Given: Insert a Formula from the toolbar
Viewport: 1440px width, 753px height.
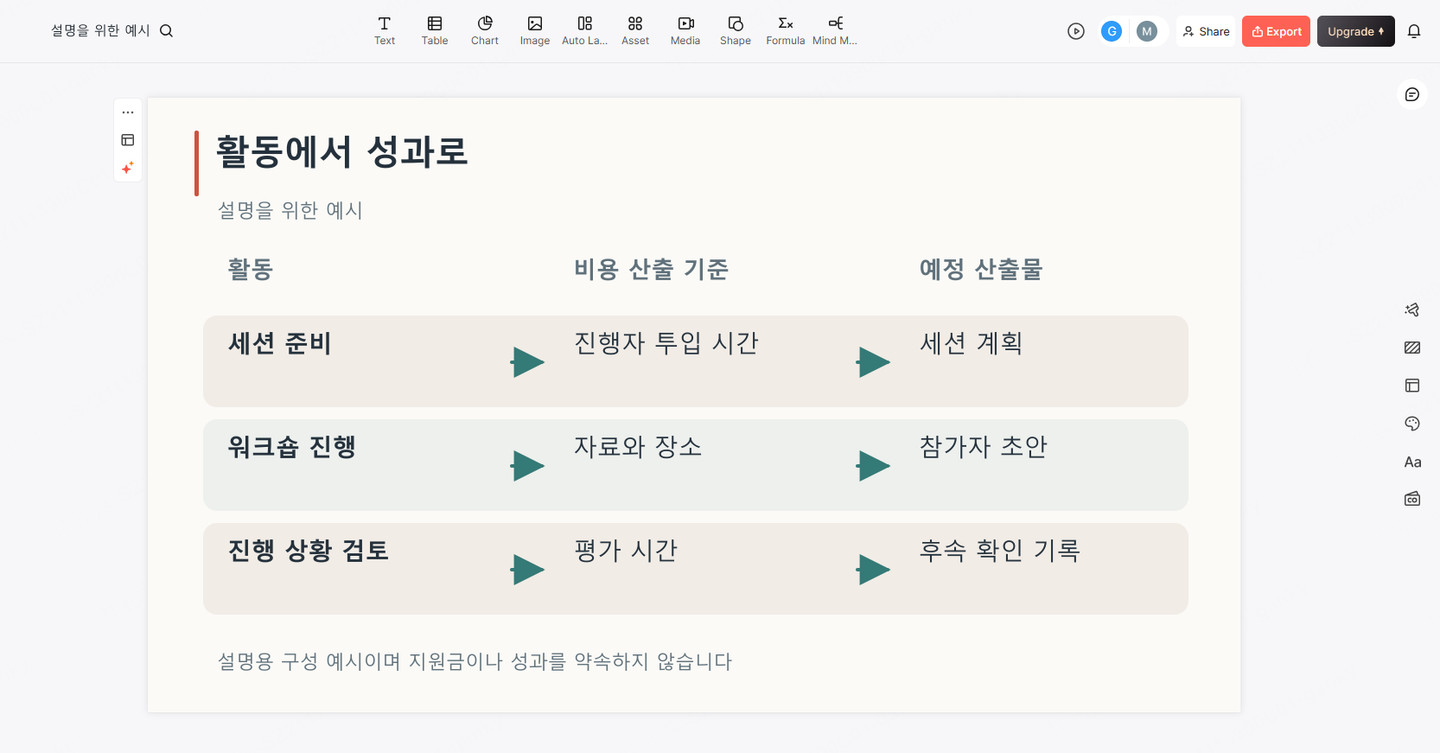Looking at the screenshot, I should [x=785, y=30].
